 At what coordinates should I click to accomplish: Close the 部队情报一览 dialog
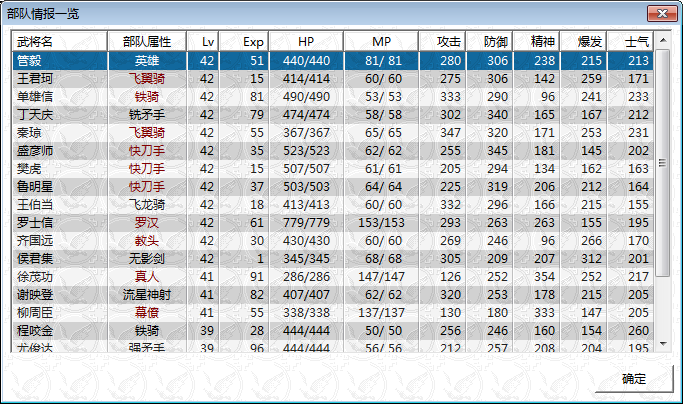tap(662, 13)
